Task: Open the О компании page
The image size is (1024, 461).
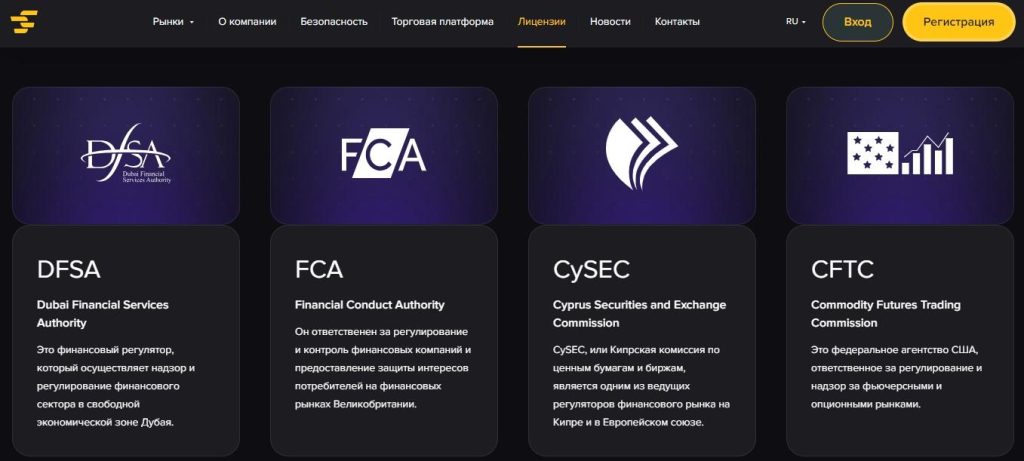Action: coord(248,22)
